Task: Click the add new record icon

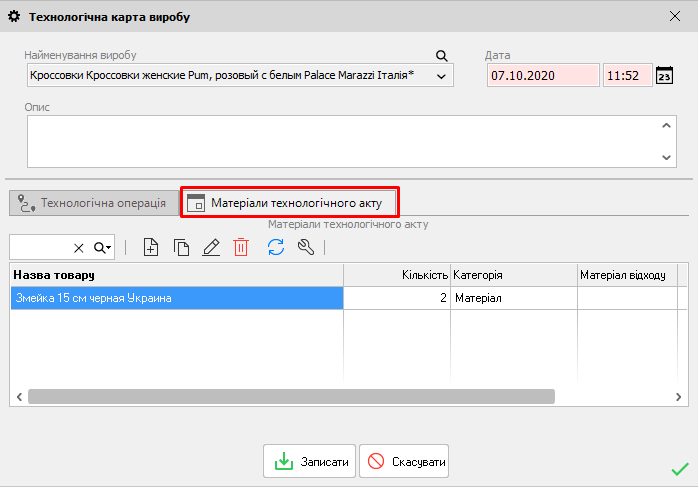Action: 151,248
